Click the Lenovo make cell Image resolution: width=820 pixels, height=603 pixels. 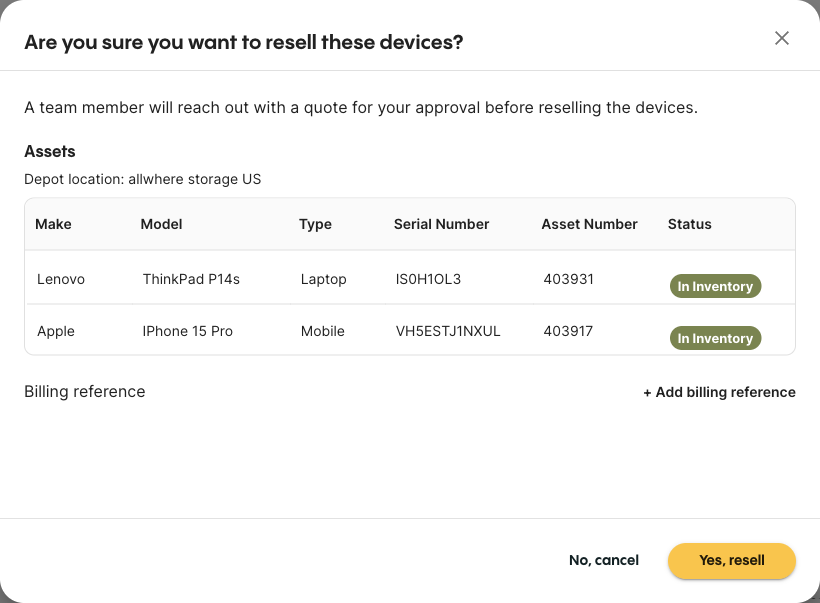point(61,279)
